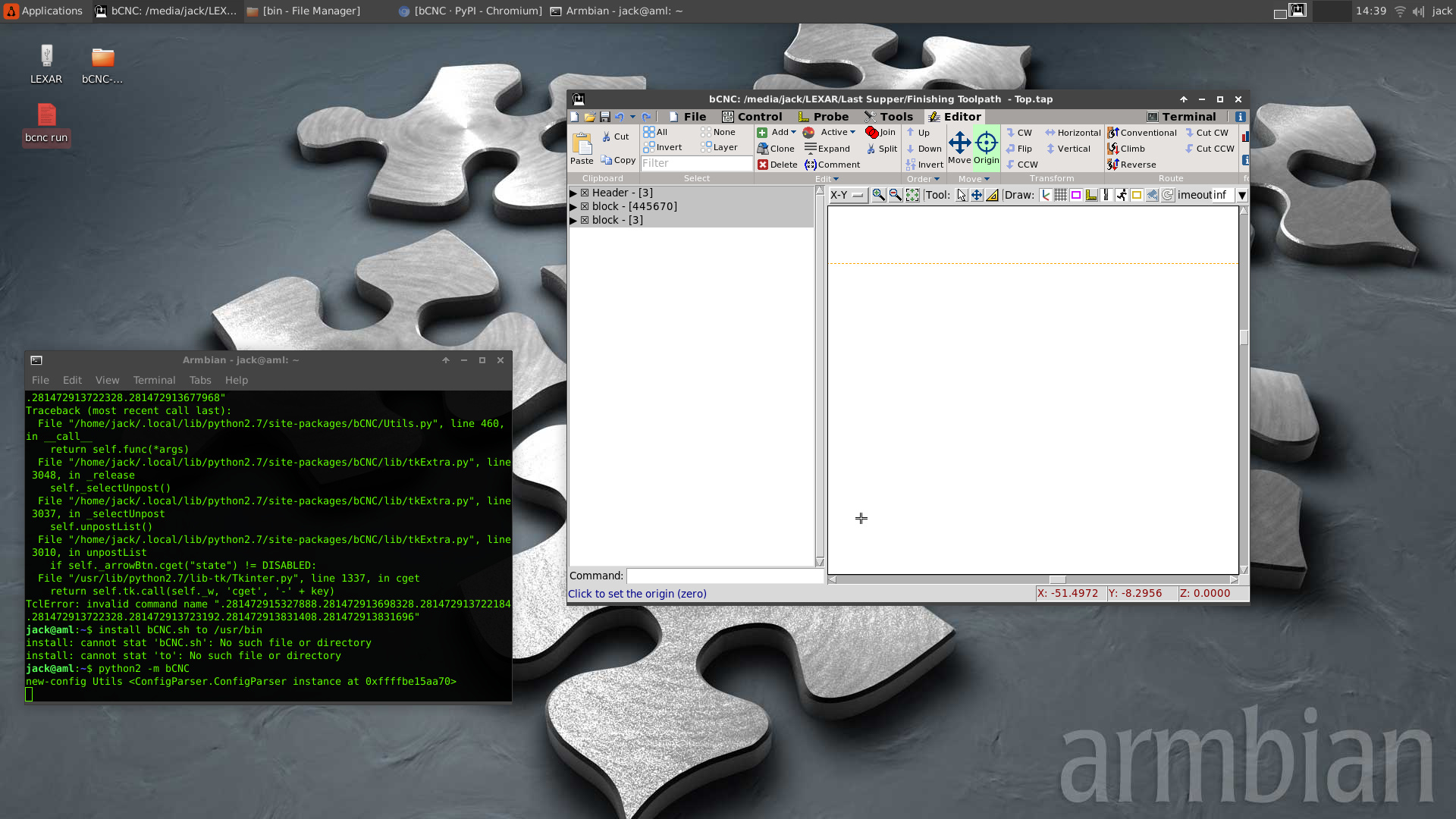This screenshot has width=1456, height=819.
Task: Click the rotate CW transform icon
Action: tap(1010, 133)
